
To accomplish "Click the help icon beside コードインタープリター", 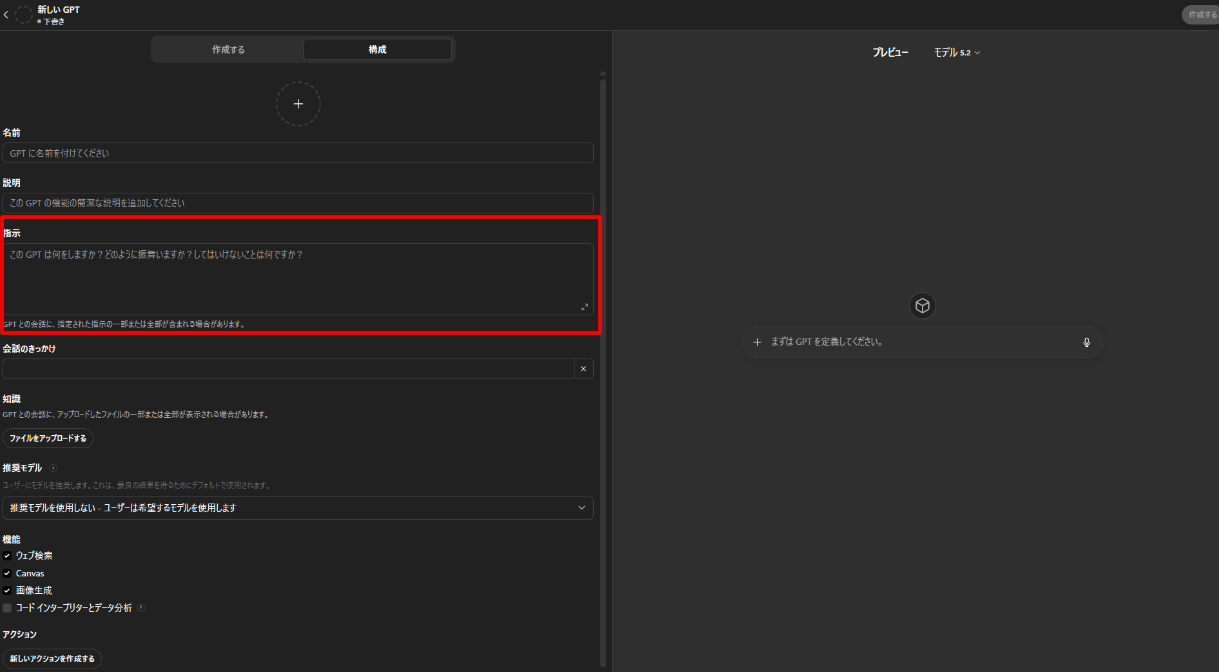I will [x=141, y=608].
